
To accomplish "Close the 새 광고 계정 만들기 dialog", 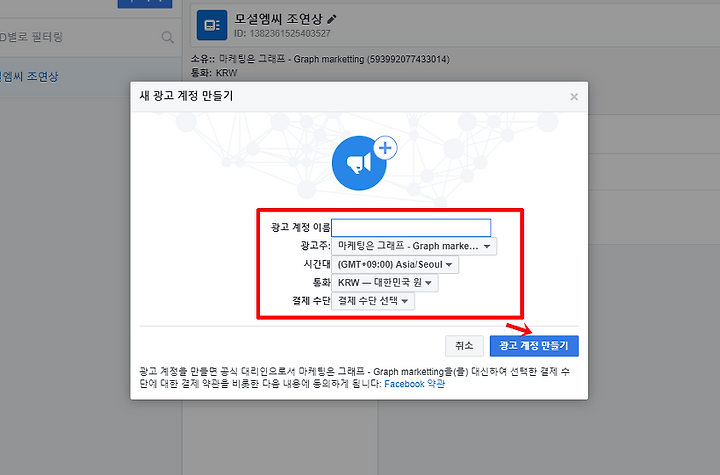I will point(574,96).
